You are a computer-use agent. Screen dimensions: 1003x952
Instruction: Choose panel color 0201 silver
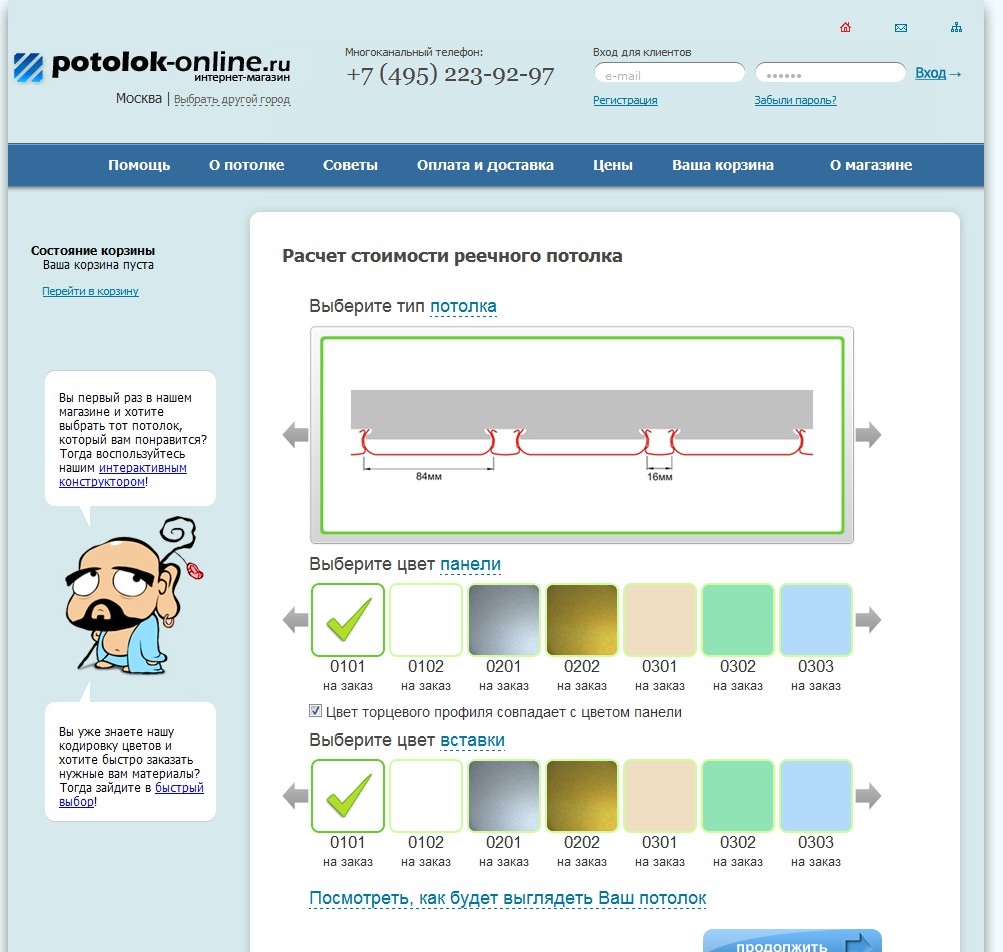coord(504,619)
